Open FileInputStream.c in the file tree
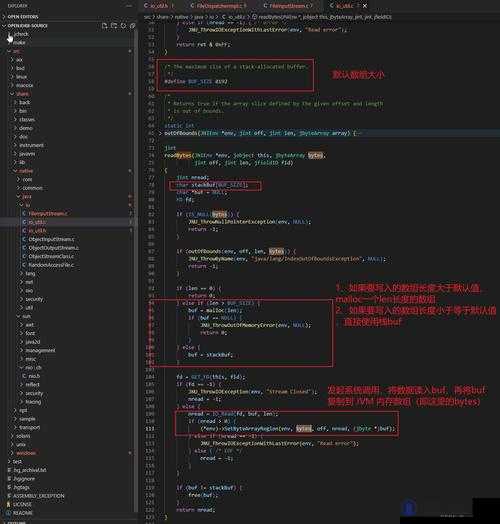The width and height of the screenshot is (500, 524). pyautogui.click(x=45, y=213)
